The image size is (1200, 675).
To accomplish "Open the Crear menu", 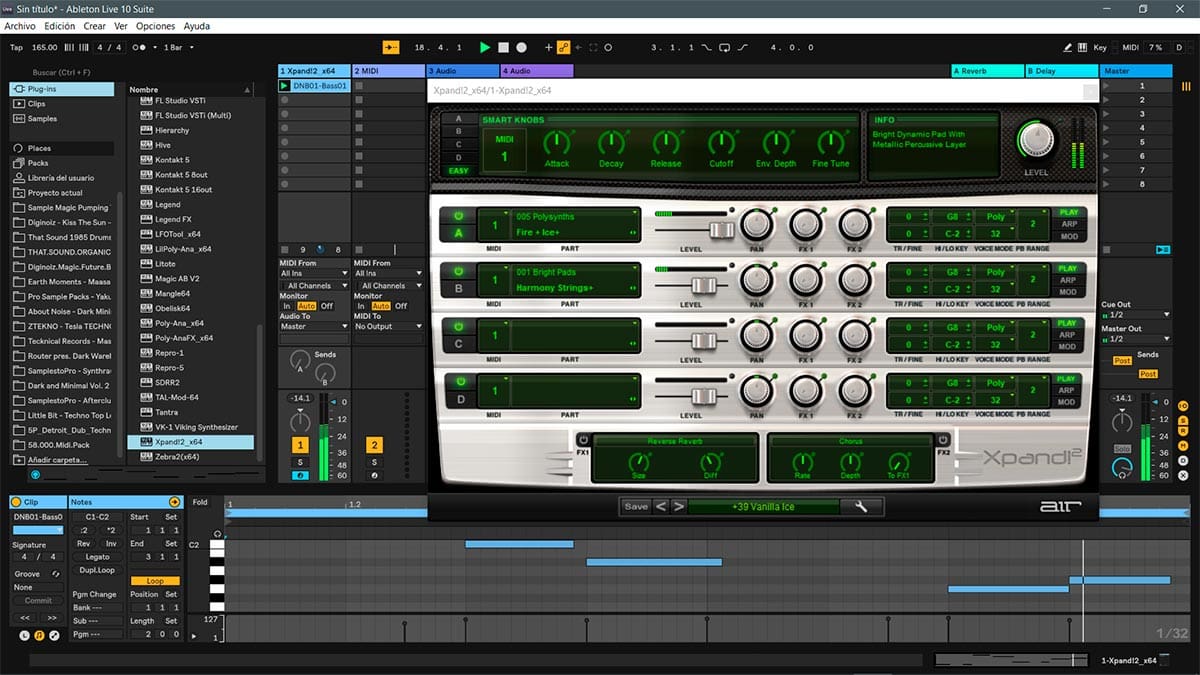I will [95, 26].
